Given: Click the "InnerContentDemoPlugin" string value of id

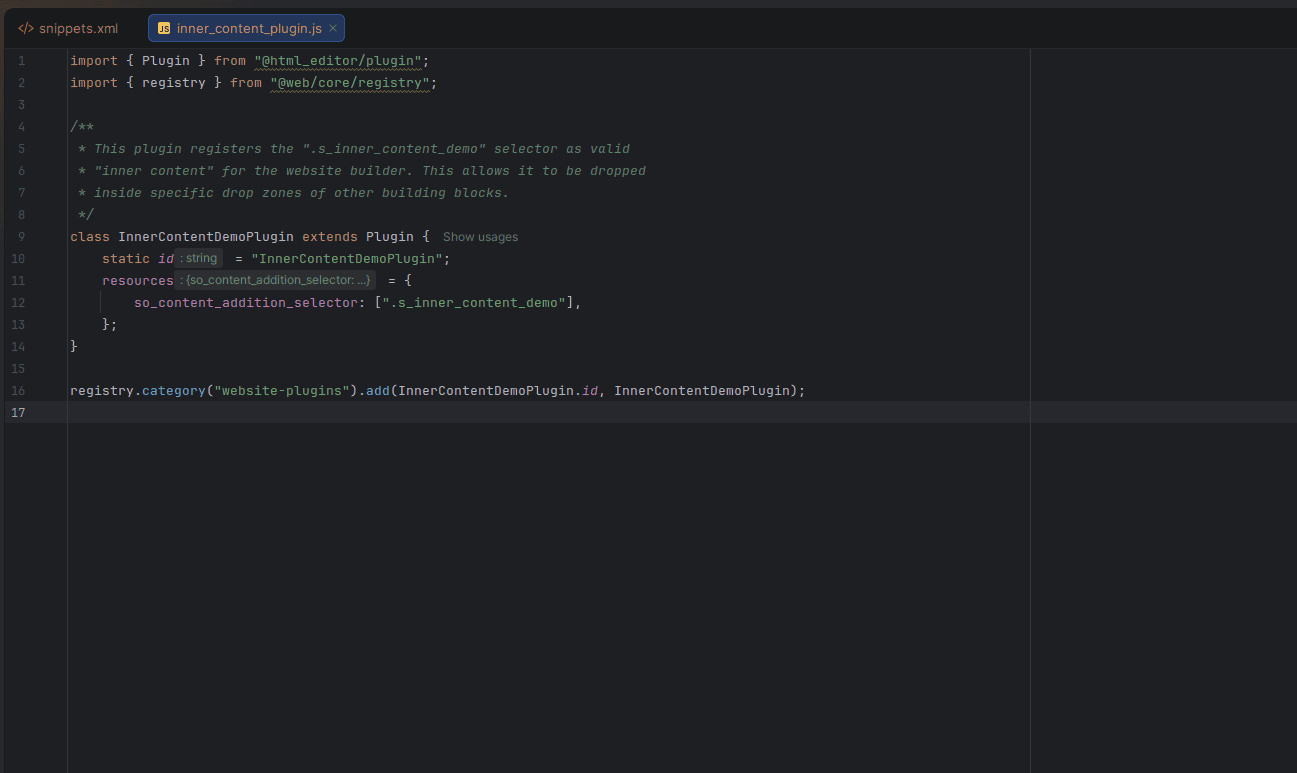Looking at the screenshot, I should click(x=346, y=259).
